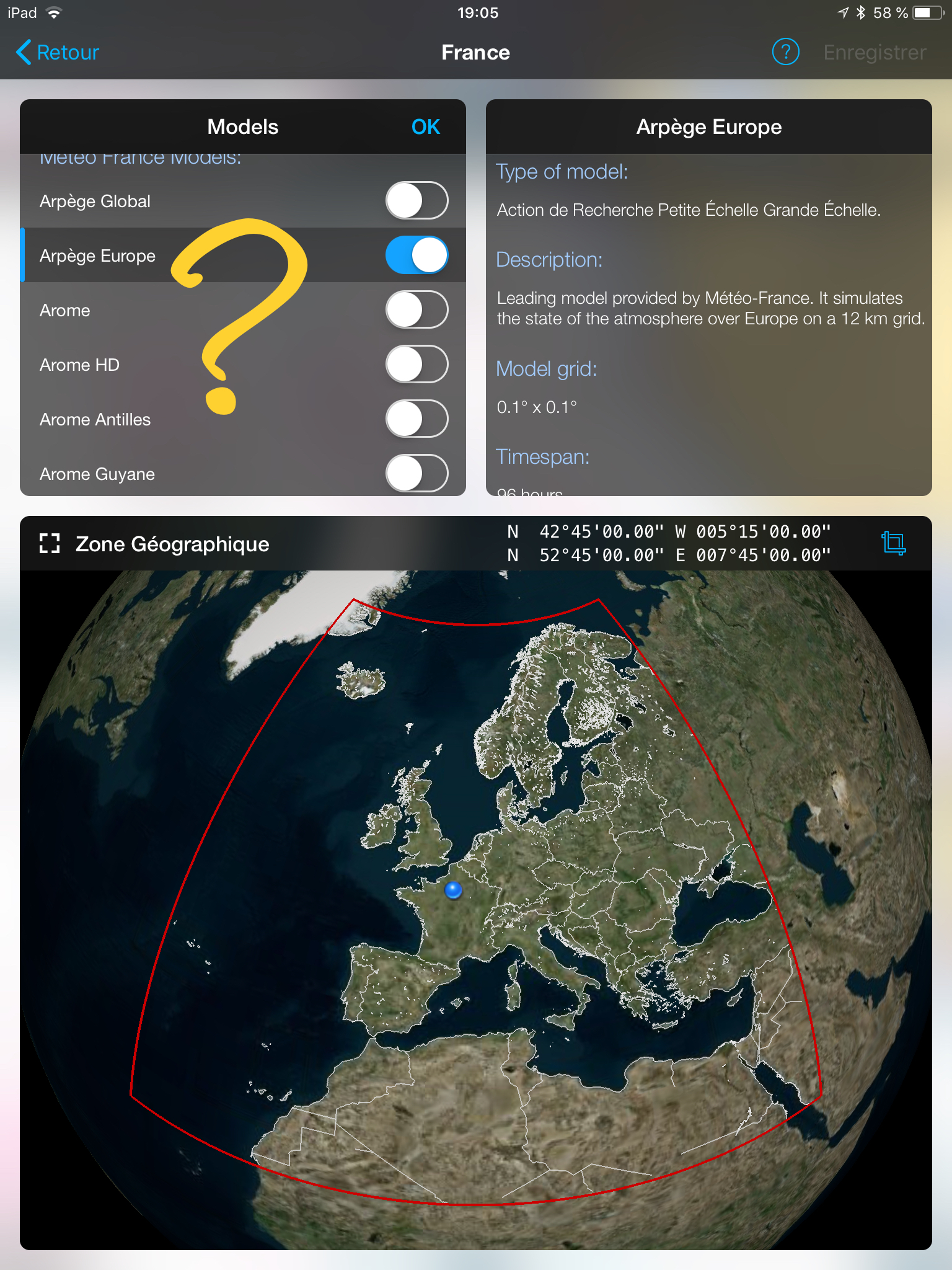Tap the Wi-Fi icon in the status bar
Image resolution: width=952 pixels, height=1270 pixels.
(55, 13)
